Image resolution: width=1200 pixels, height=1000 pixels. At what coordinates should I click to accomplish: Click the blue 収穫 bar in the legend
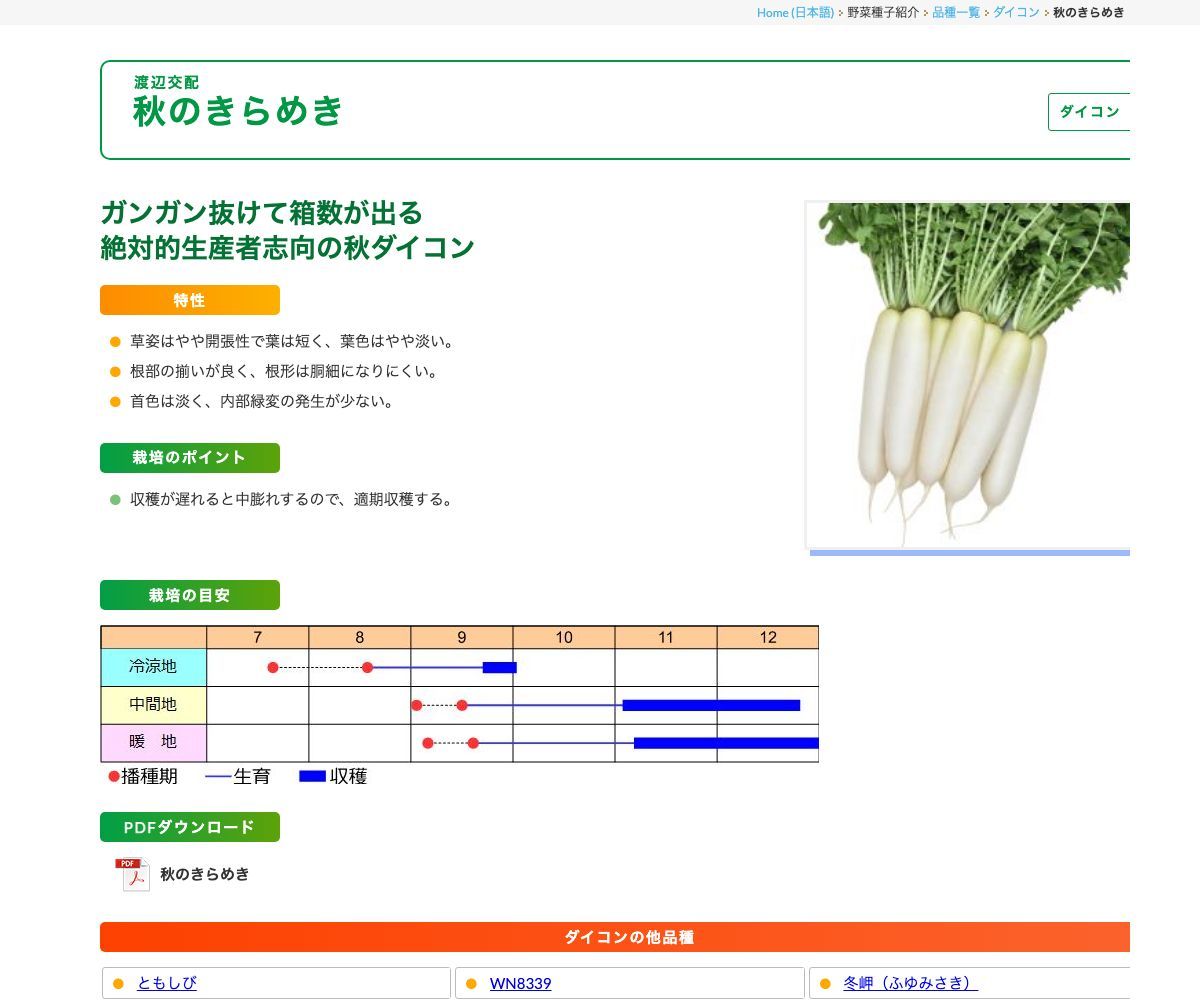311,776
